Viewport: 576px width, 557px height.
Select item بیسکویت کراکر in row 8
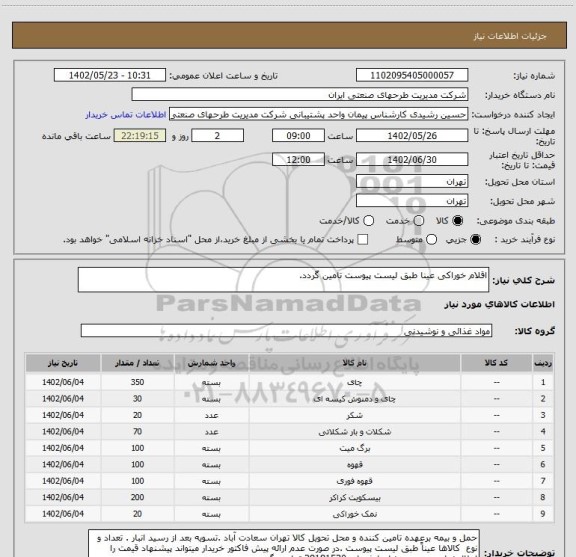pos(354,497)
